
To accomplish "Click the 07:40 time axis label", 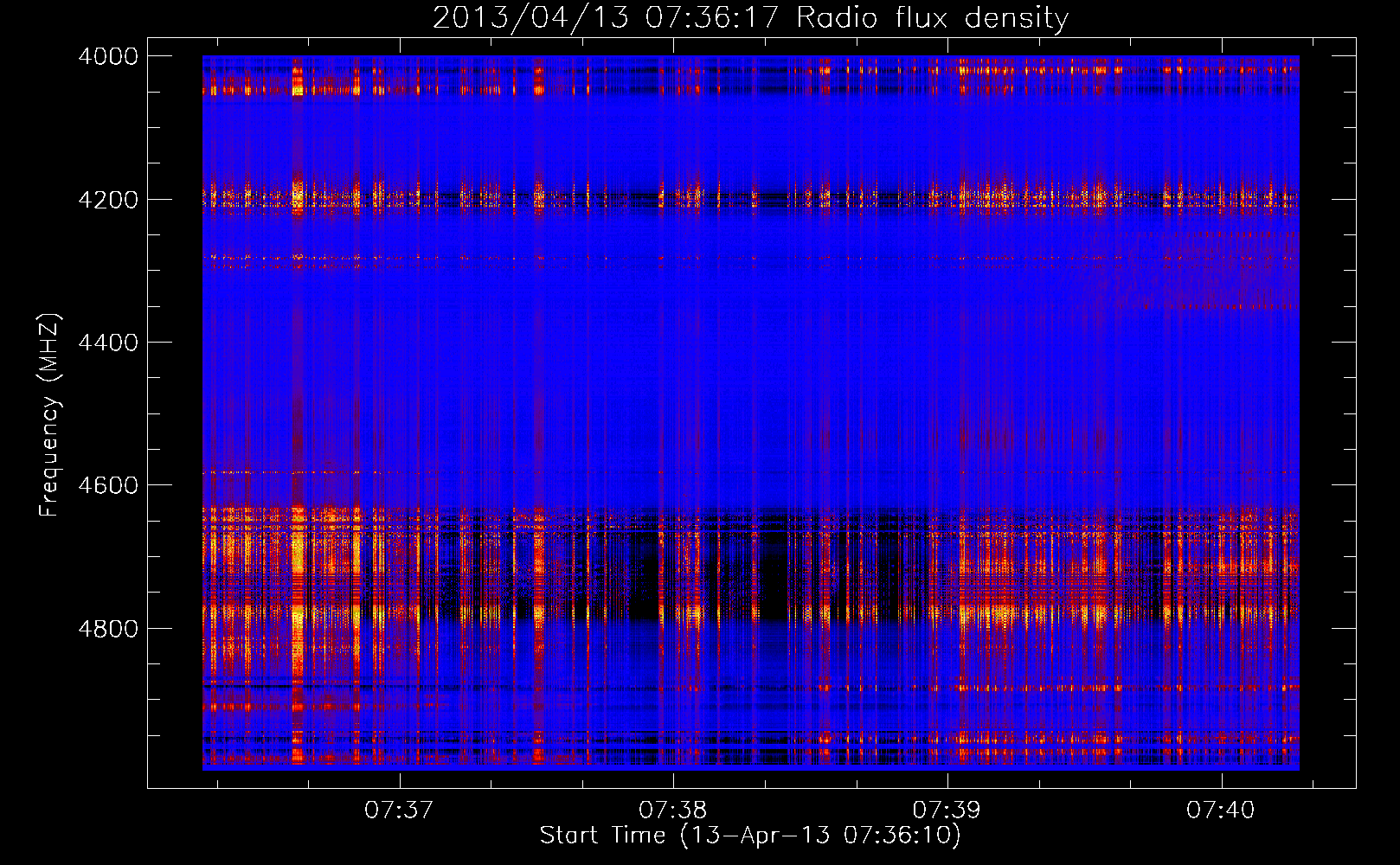I will pyautogui.click(x=1221, y=810).
